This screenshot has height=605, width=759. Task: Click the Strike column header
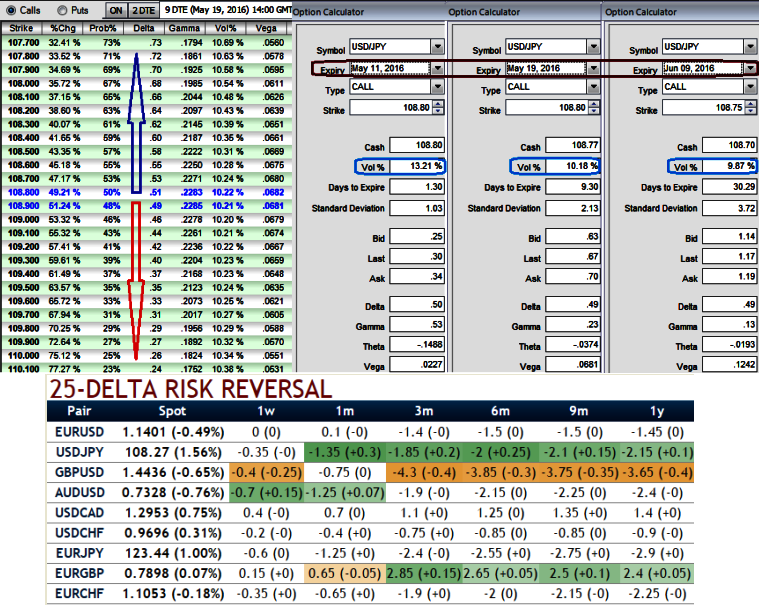pyautogui.click(x=21, y=28)
